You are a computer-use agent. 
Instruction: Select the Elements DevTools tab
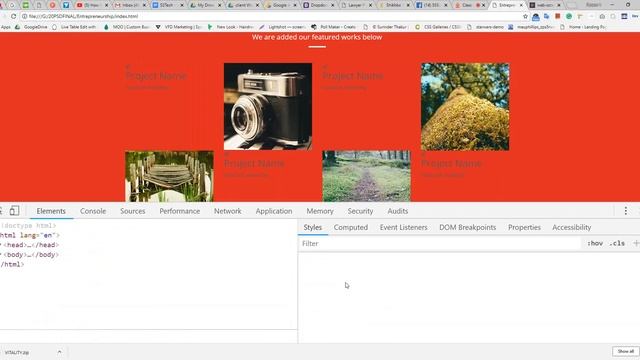tap(51, 211)
